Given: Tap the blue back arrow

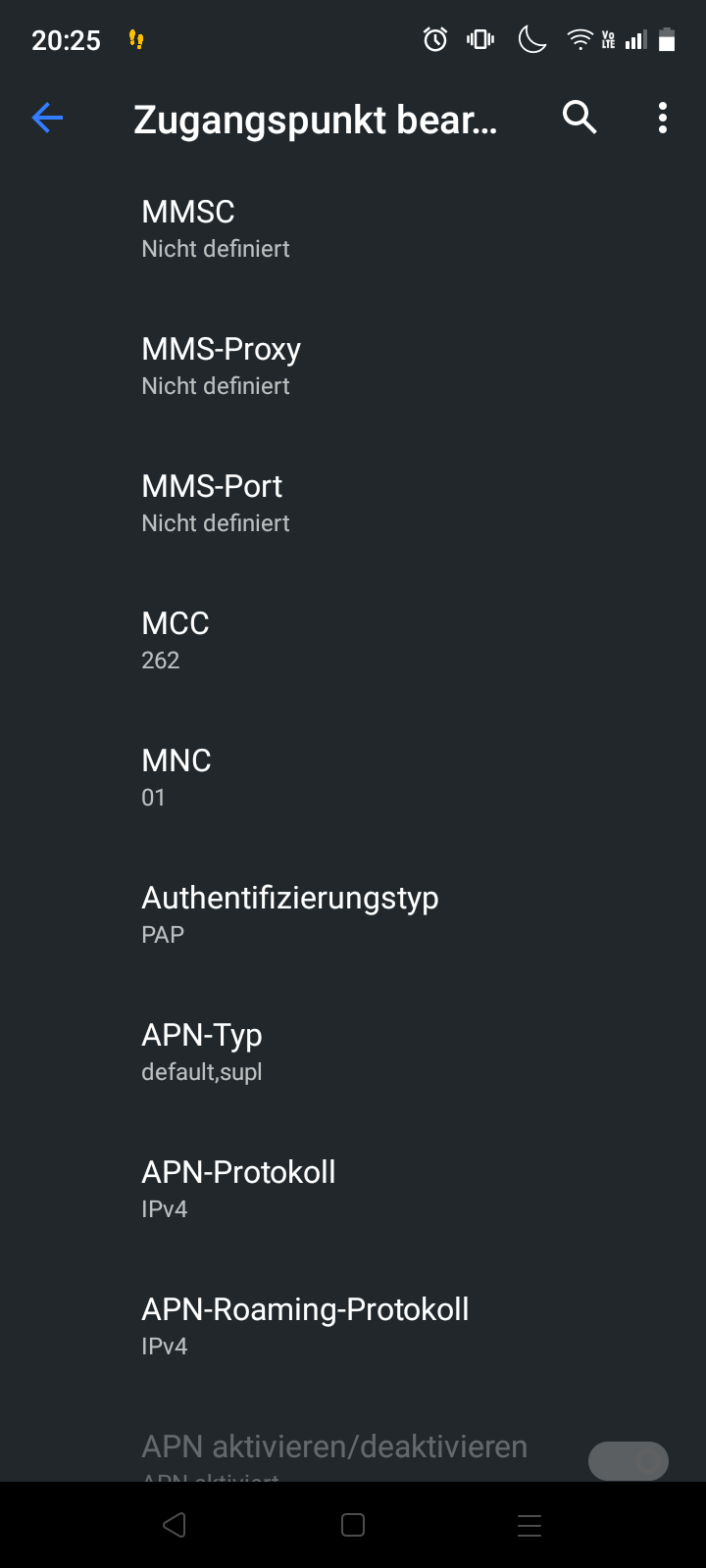Looking at the screenshot, I should [x=47, y=119].
